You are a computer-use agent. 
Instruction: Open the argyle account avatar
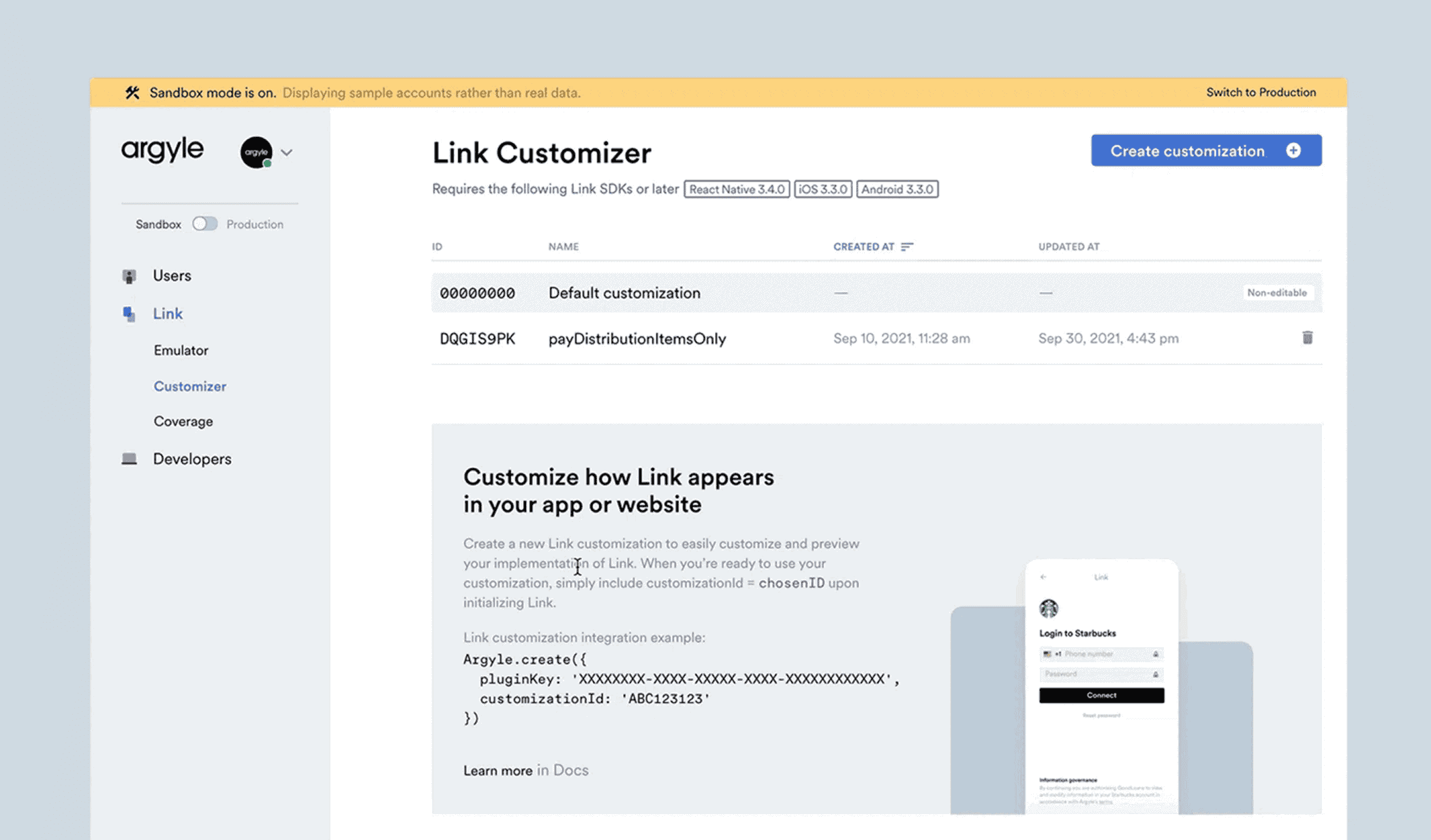[x=256, y=153]
